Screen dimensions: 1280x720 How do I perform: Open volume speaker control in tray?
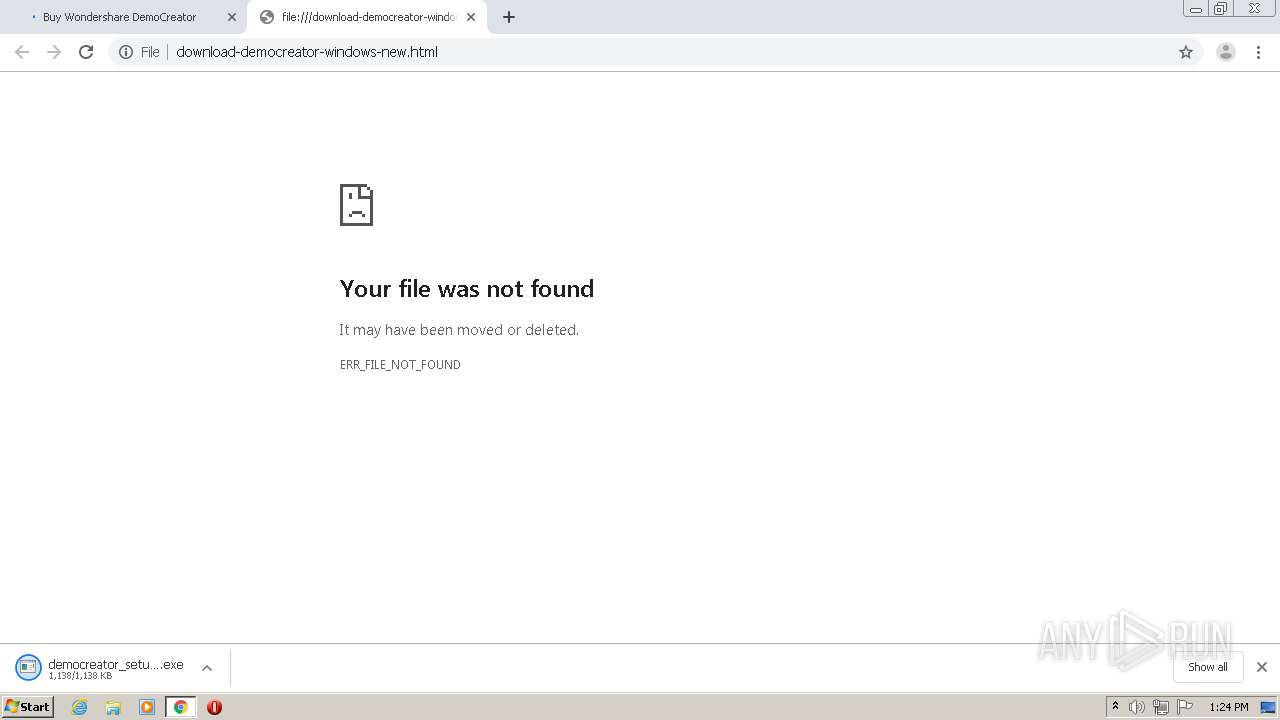[1137, 707]
